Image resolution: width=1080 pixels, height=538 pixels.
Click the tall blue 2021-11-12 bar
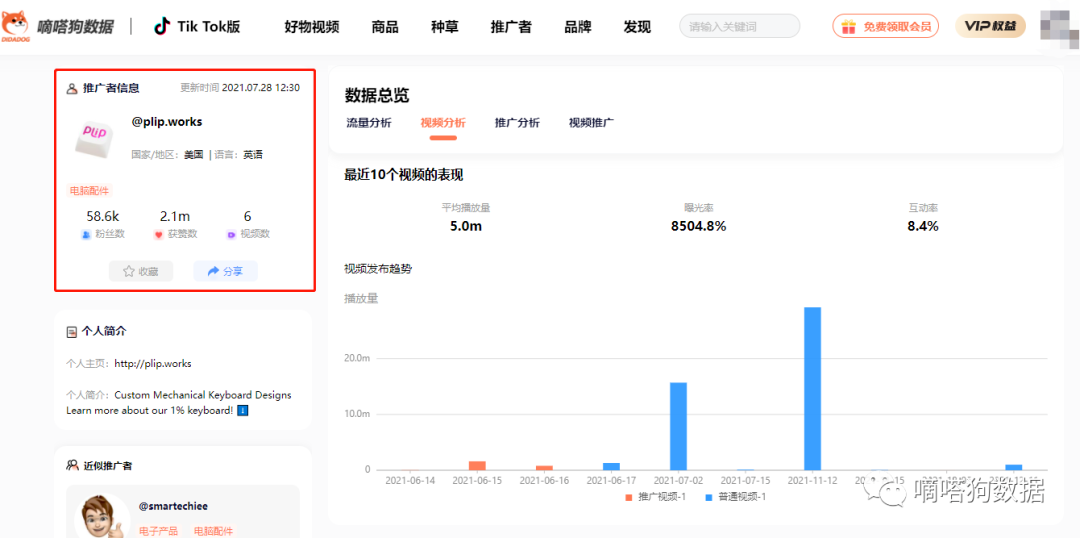point(813,388)
